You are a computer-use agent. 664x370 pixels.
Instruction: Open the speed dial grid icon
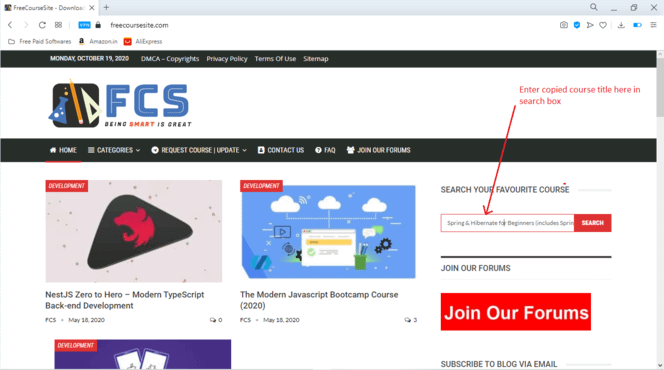[58, 25]
